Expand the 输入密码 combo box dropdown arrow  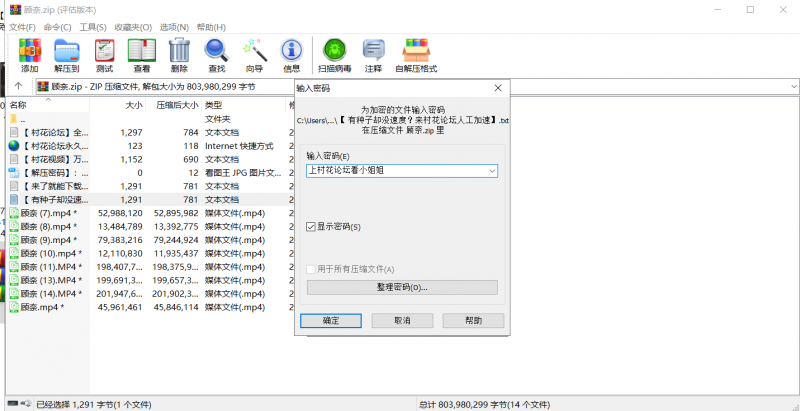pos(492,171)
